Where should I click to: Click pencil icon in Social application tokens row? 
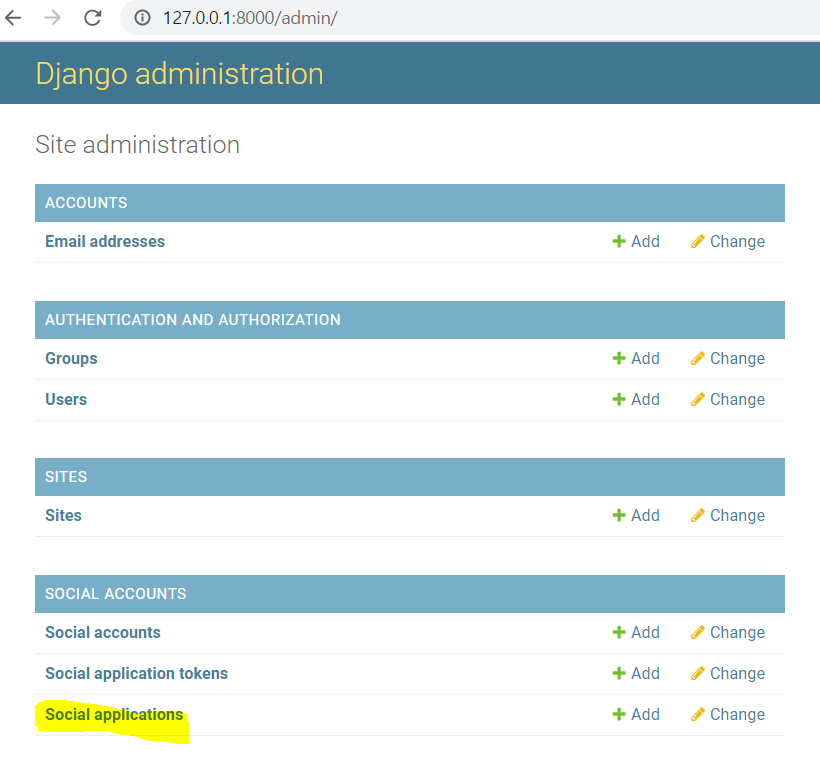698,673
